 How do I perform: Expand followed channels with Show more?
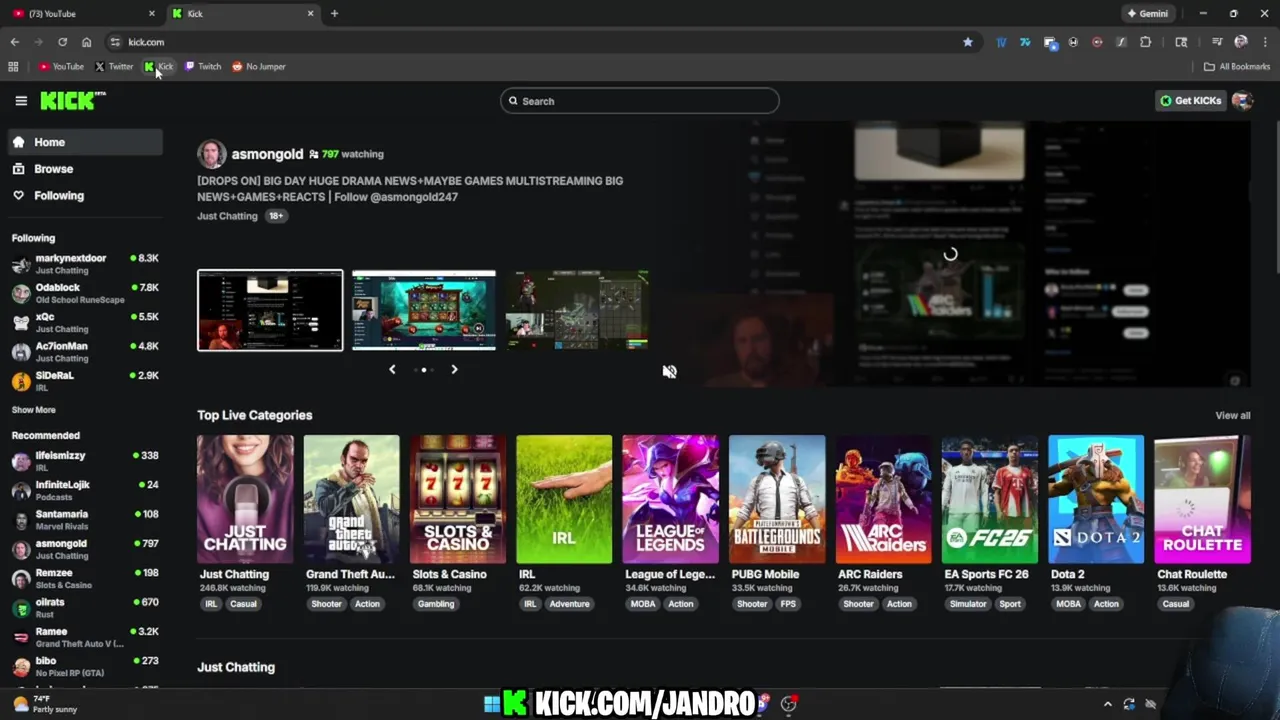(33, 410)
